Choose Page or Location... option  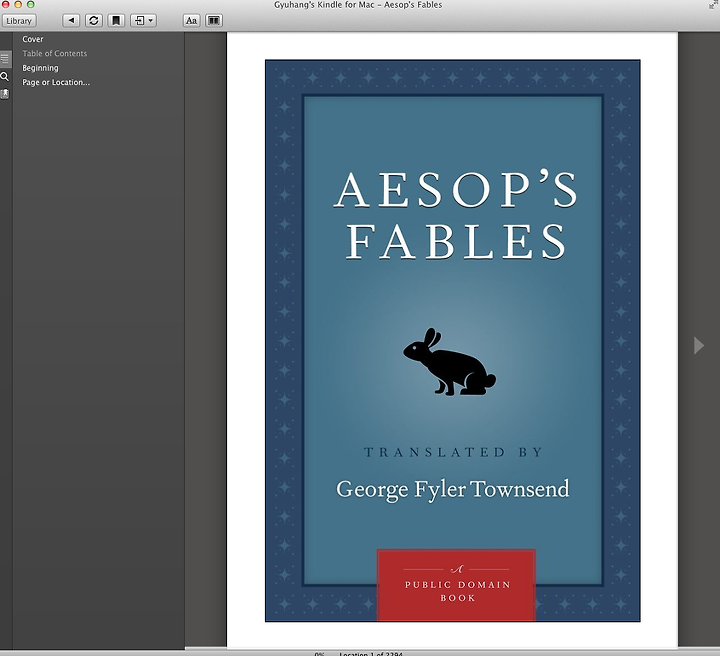pos(56,83)
